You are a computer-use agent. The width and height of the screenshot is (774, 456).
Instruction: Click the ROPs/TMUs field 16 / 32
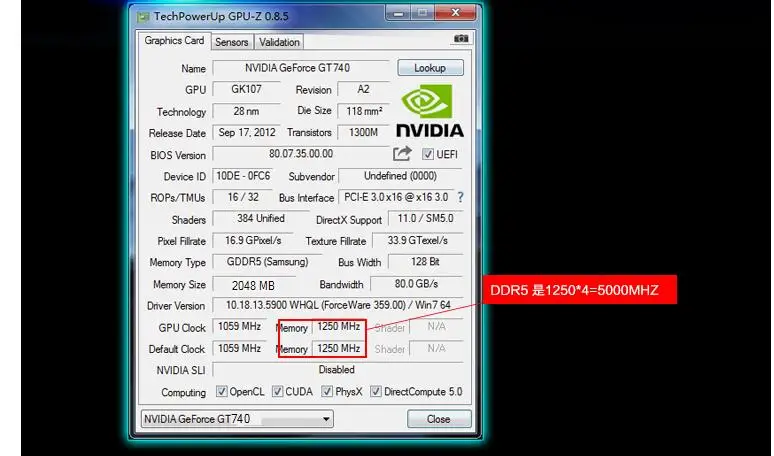[x=243, y=197]
